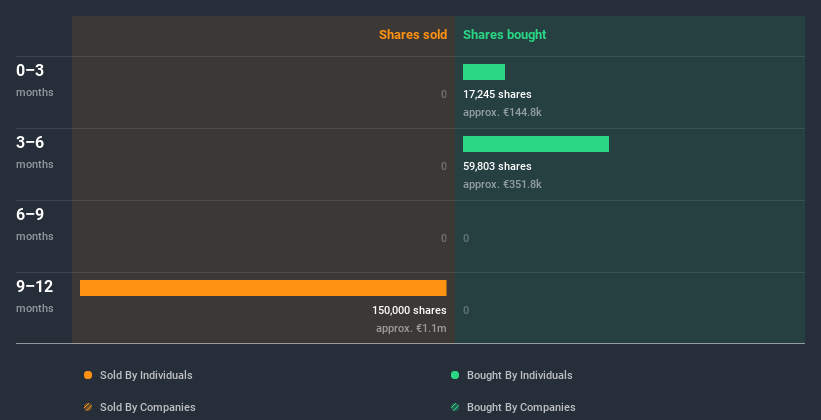The height and width of the screenshot is (420, 821).
Task: Click the 59,803 shares value
Action: 497,167
